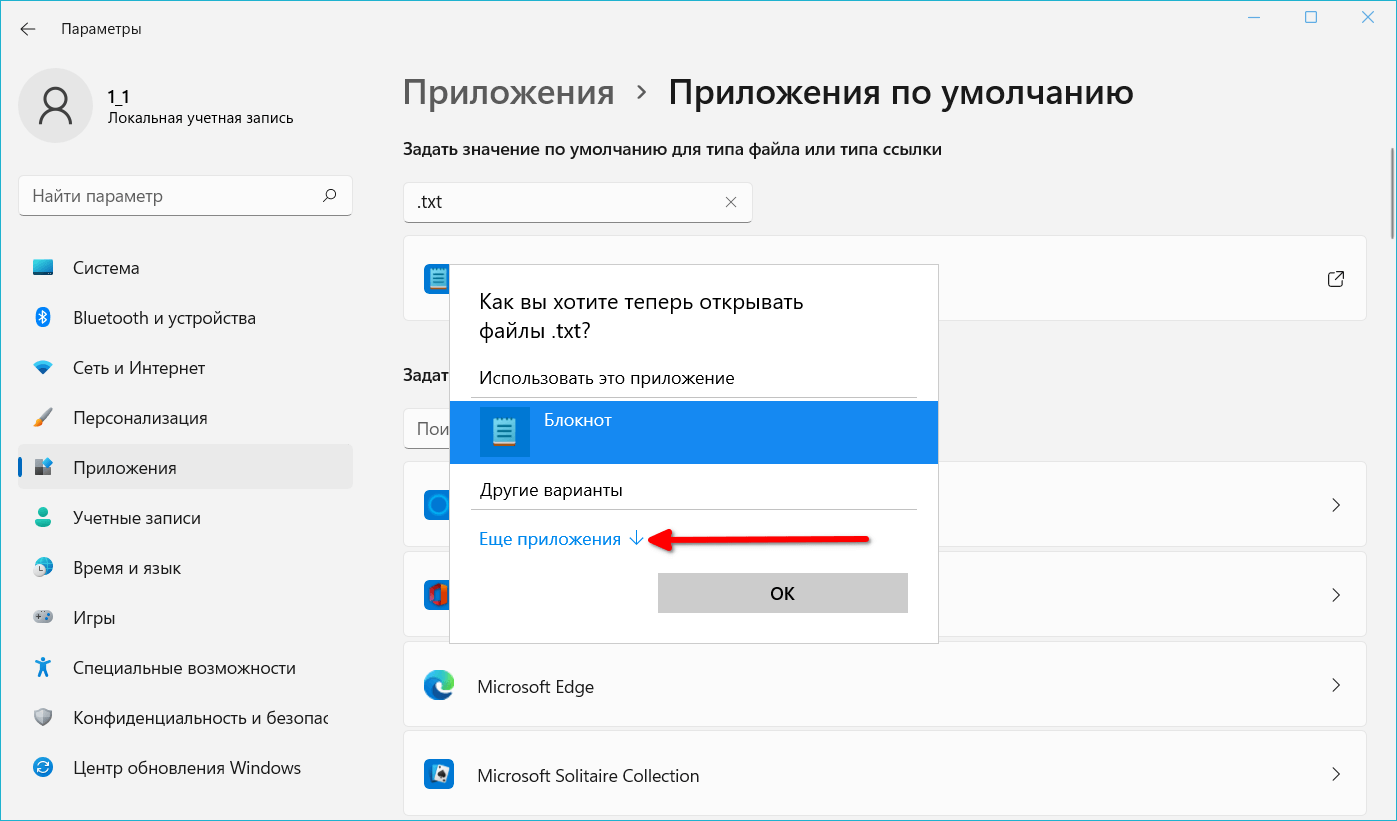
Task: Click the search magnifier in Найти параметр
Action: [329, 196]
